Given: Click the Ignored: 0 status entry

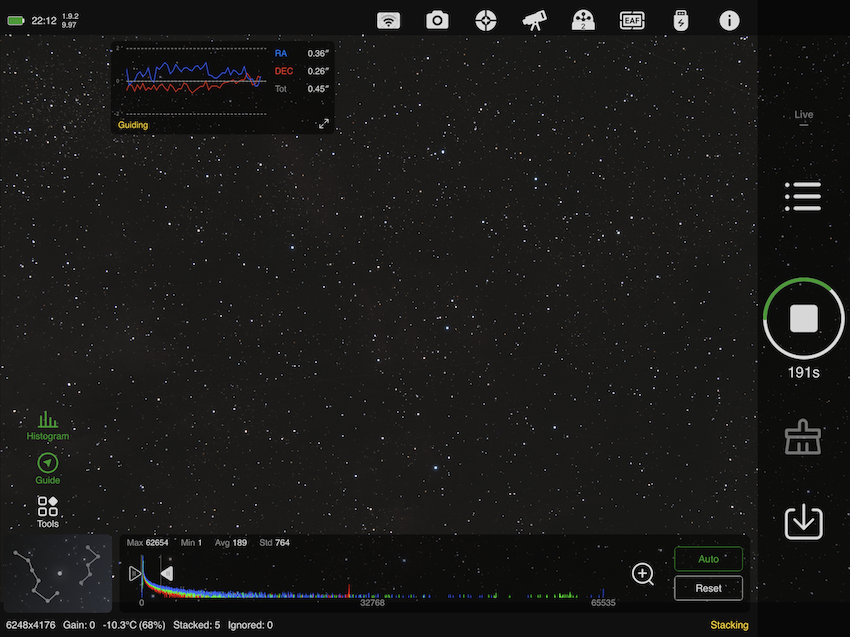Looking at the screenshot, I should (250, 625).
